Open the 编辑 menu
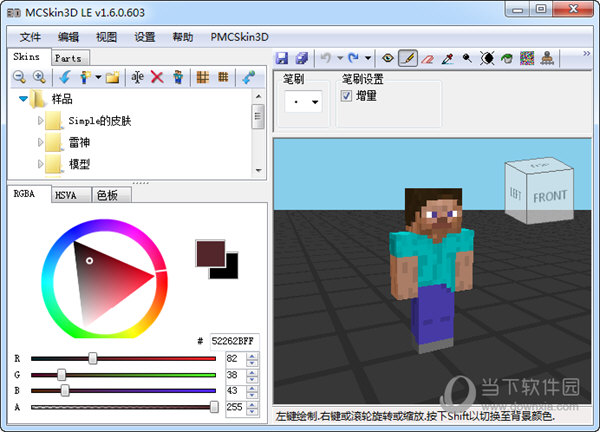 (x=68, y=37)
